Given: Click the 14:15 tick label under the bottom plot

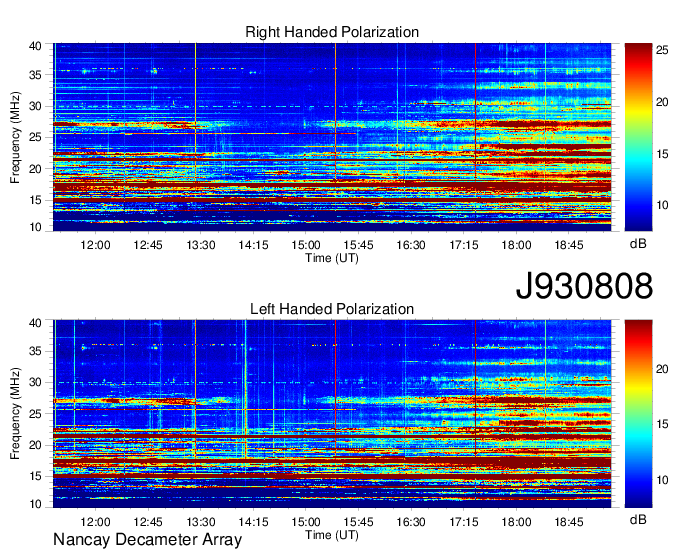Looking at the screenshot, I should (x=253, y=522).
